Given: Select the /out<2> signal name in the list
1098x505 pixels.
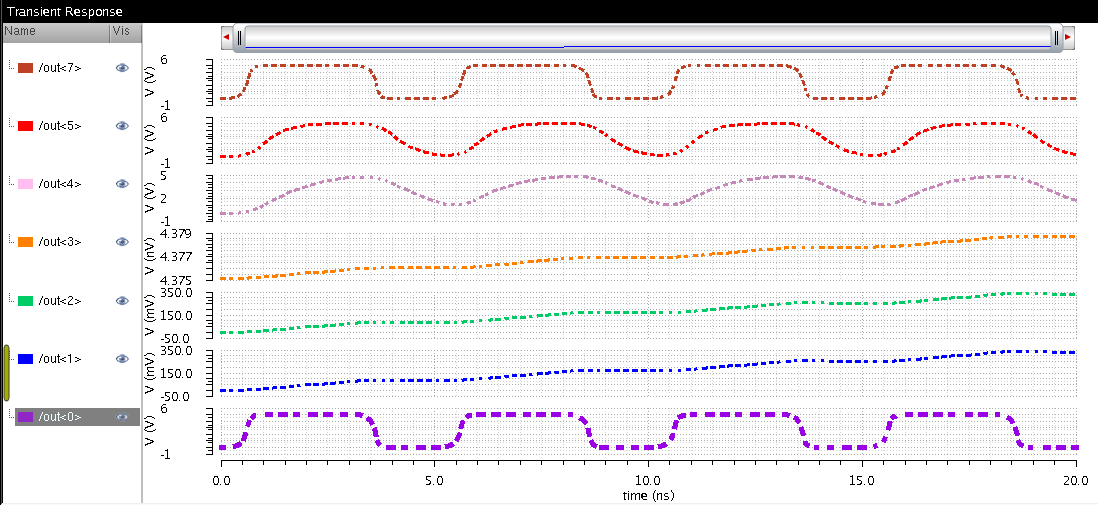Looking at the screenshot, I should tap(59, 300).
